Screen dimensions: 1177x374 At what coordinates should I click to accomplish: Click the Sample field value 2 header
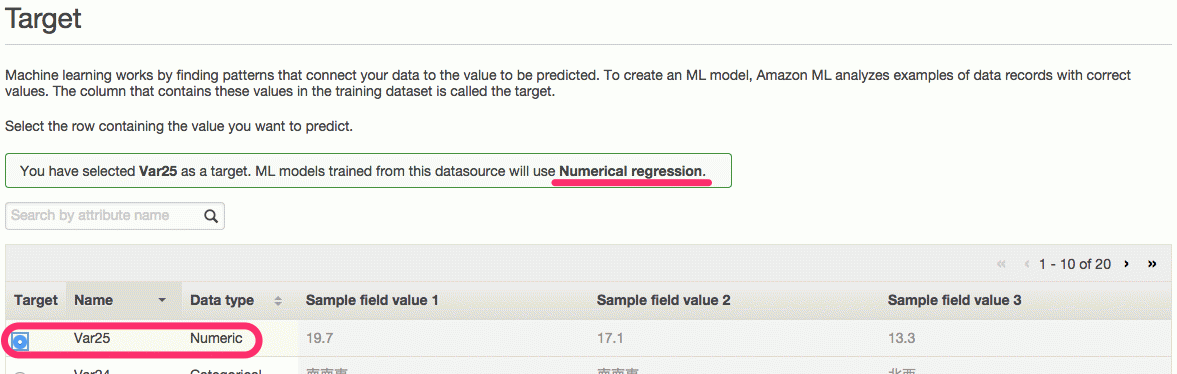coord(664,300)
